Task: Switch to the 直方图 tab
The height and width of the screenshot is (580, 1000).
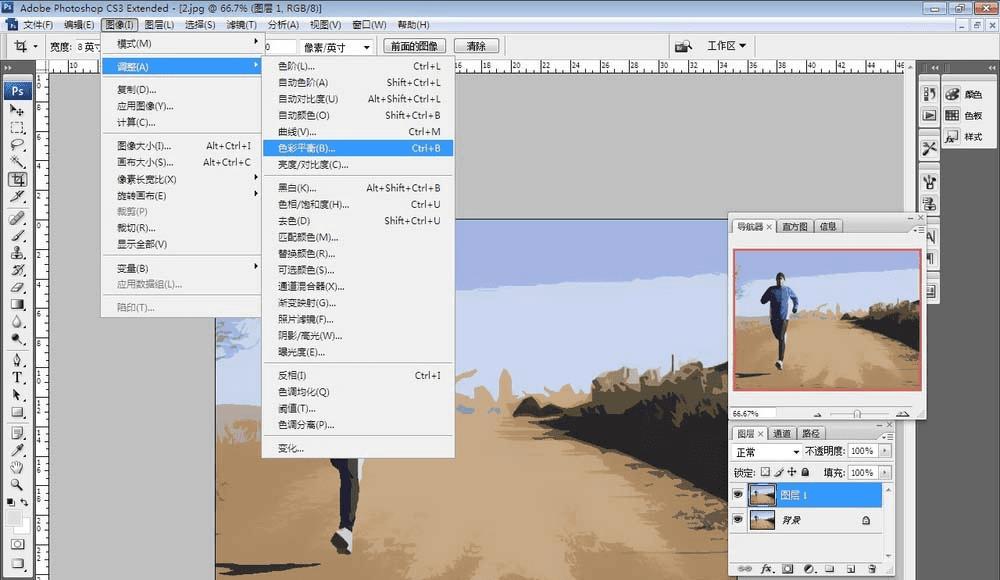Action: point(795,227)
